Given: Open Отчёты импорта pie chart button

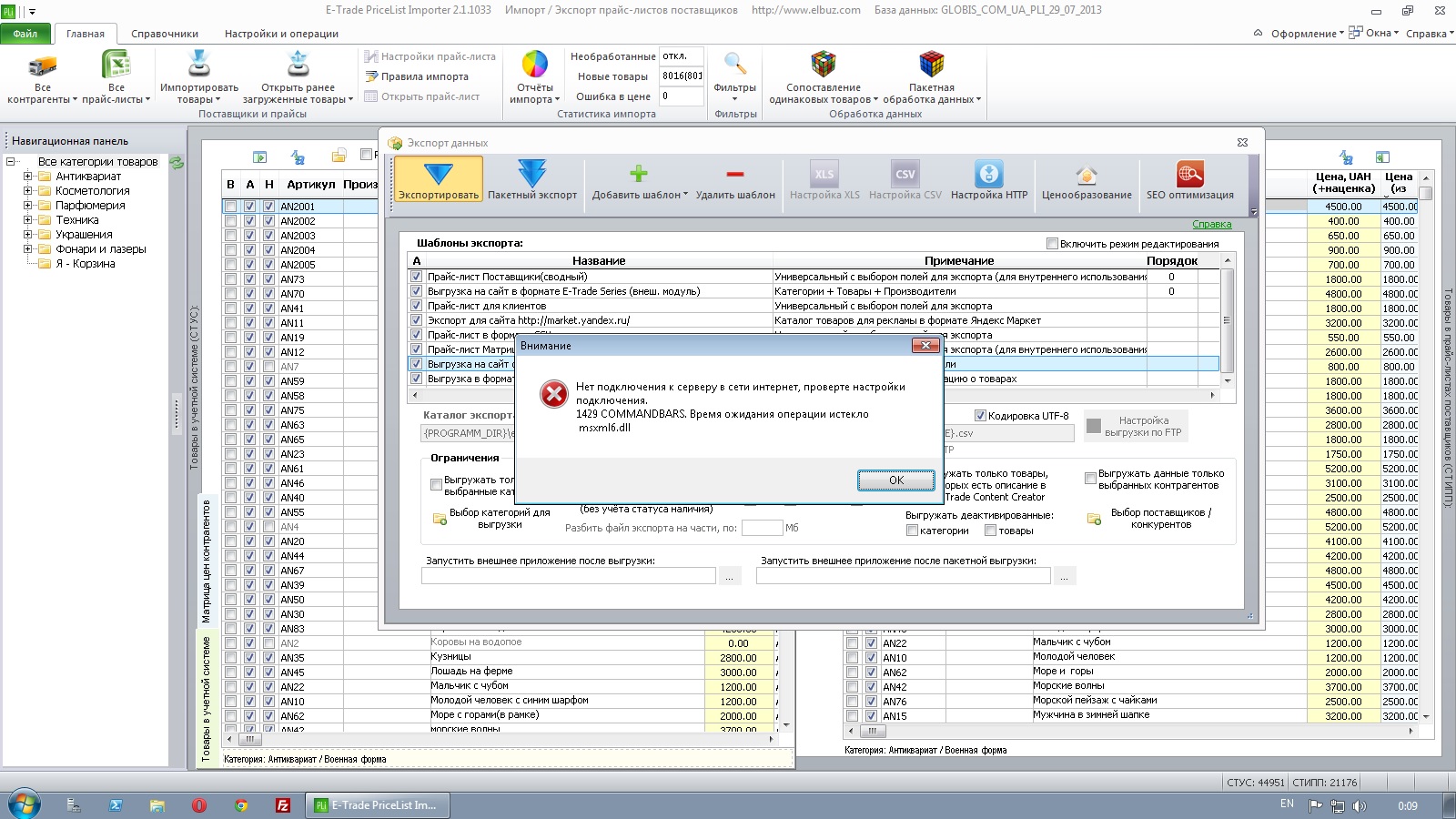Looking at the screenshot, I should (535, 78).
